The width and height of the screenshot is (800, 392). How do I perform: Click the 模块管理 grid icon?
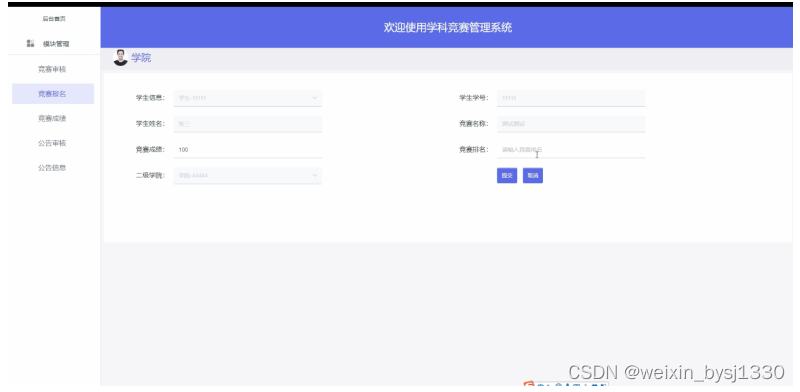pos(30,44)
